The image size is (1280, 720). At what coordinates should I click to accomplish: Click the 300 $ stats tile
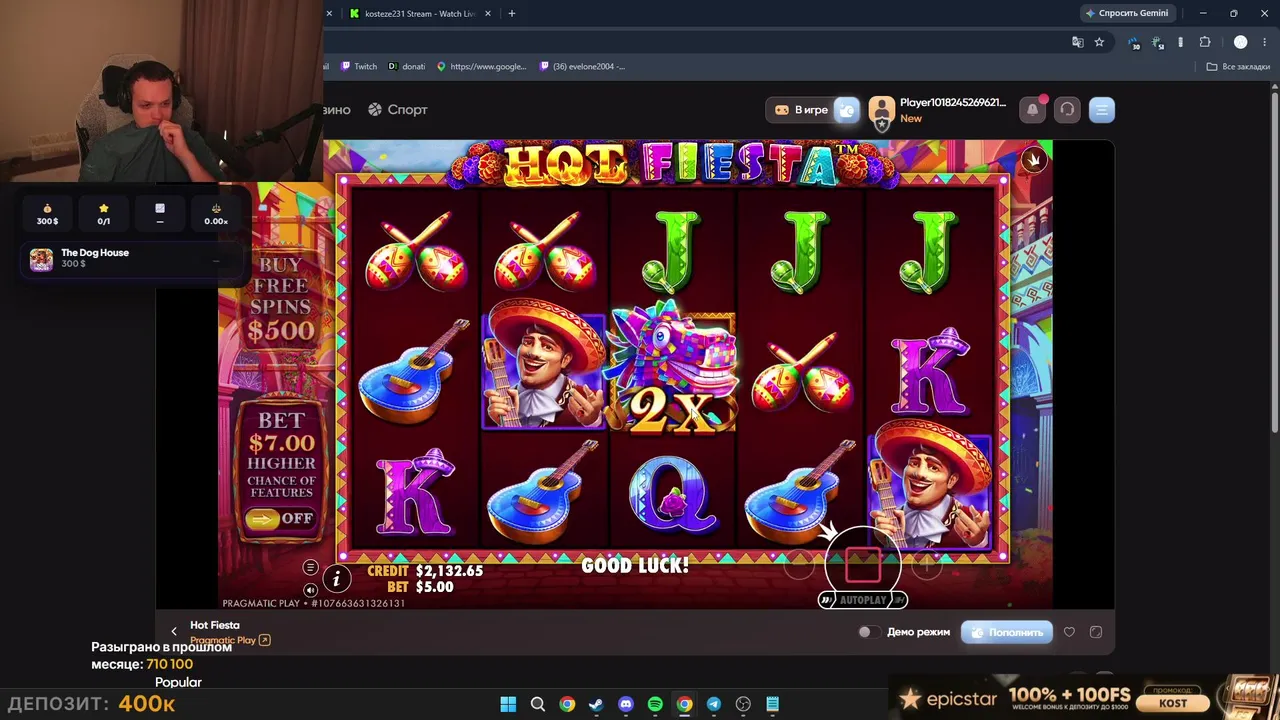click(x=47, y=214)
